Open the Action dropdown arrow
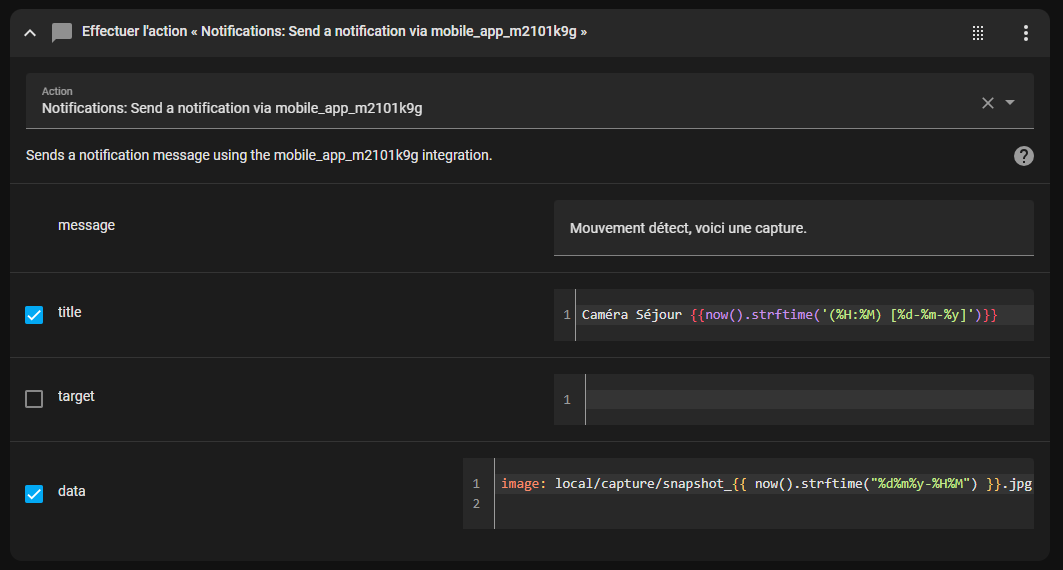 point(1010,102)
